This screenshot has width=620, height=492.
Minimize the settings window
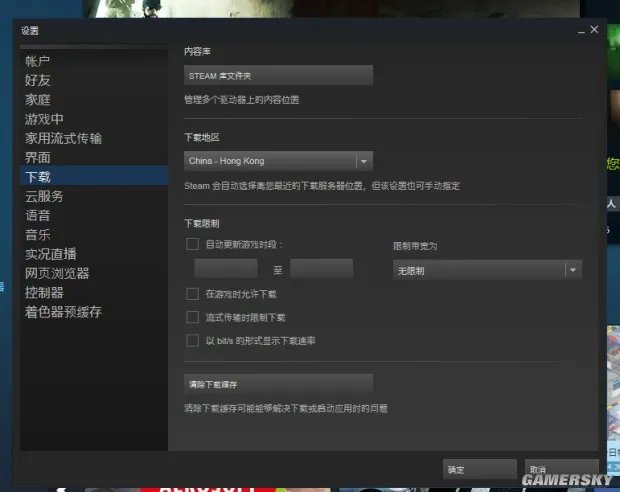pyautogui.click(x=581, y=31)
